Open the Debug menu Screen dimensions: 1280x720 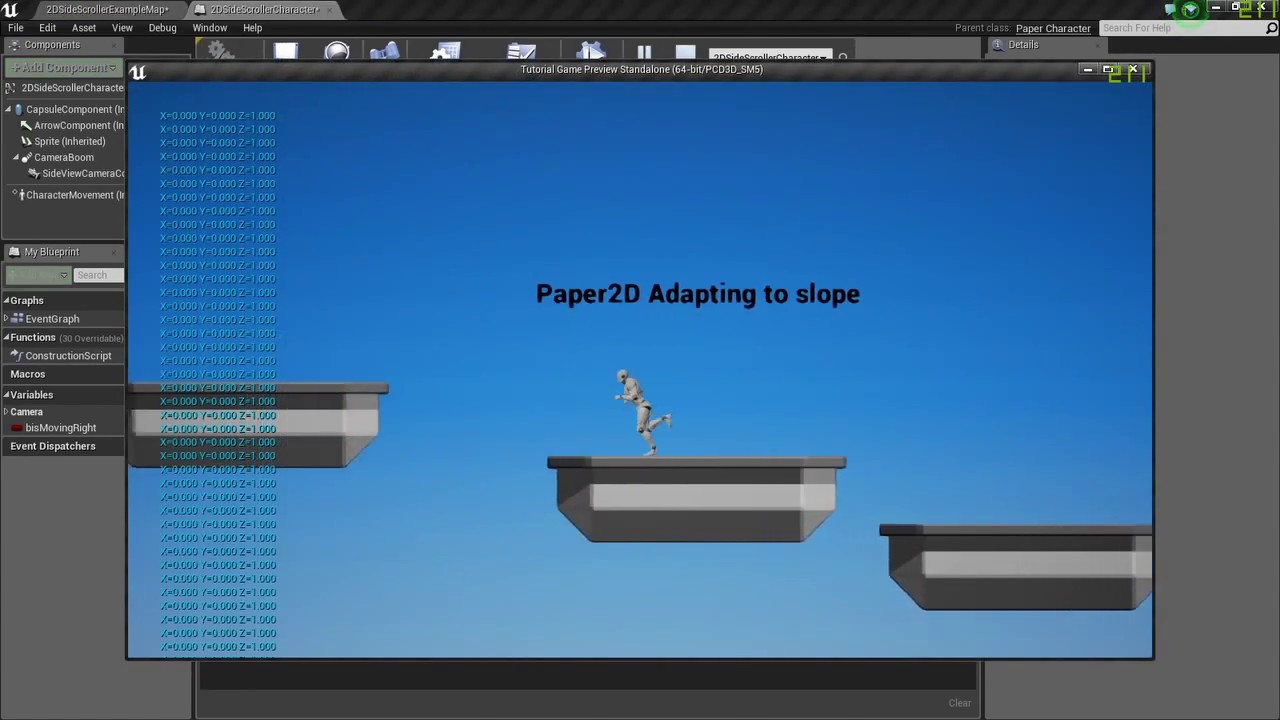[162, 28]
